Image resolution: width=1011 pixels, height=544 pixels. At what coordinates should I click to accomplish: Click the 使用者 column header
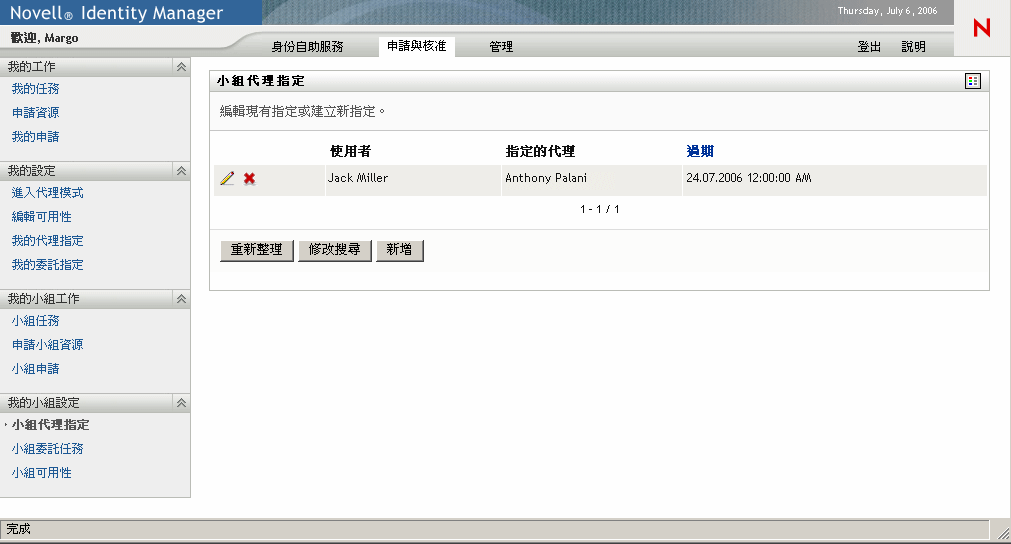(350, 151)
